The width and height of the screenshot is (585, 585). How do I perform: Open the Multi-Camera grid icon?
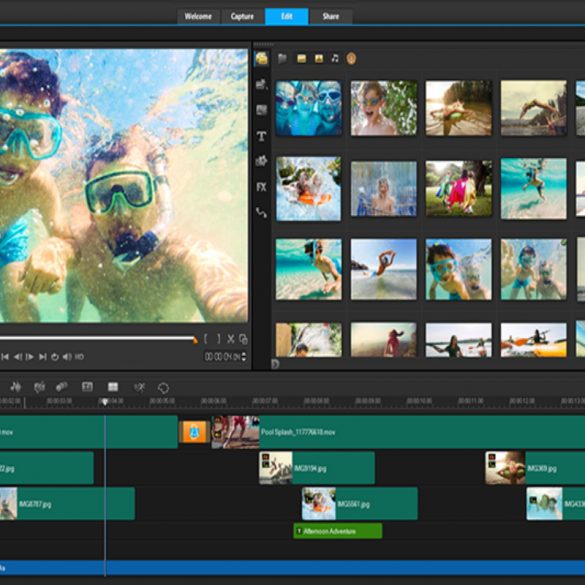(113, 387)
